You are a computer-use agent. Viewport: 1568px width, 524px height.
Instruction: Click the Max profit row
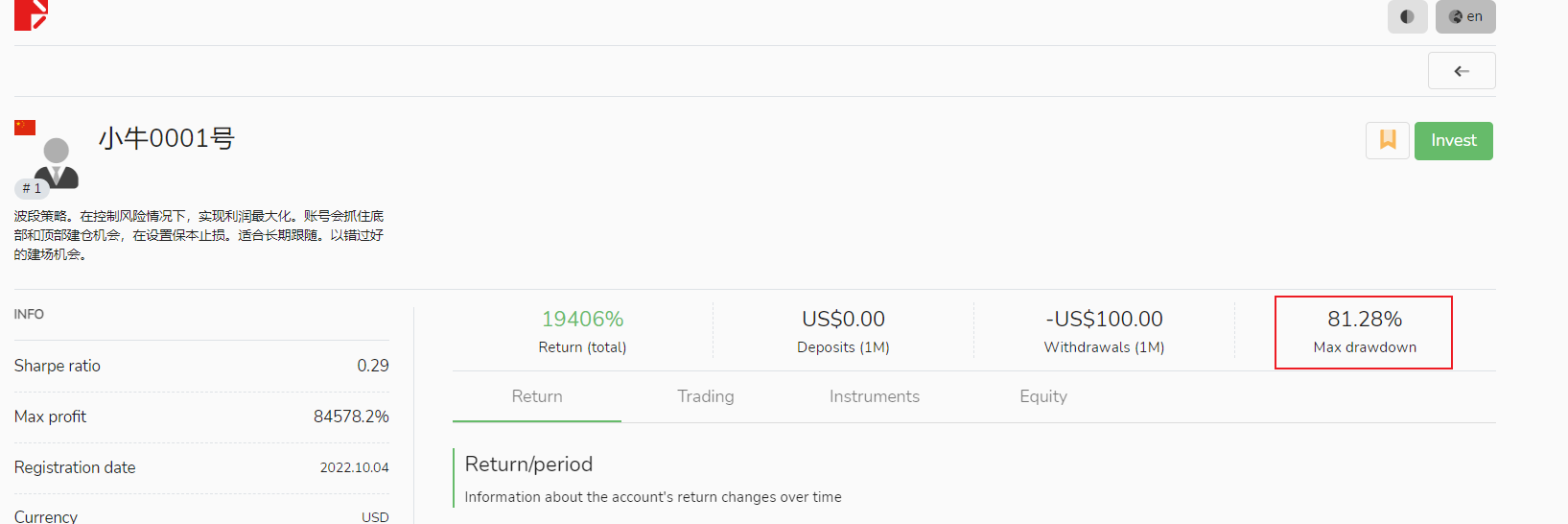coord(201,417)
